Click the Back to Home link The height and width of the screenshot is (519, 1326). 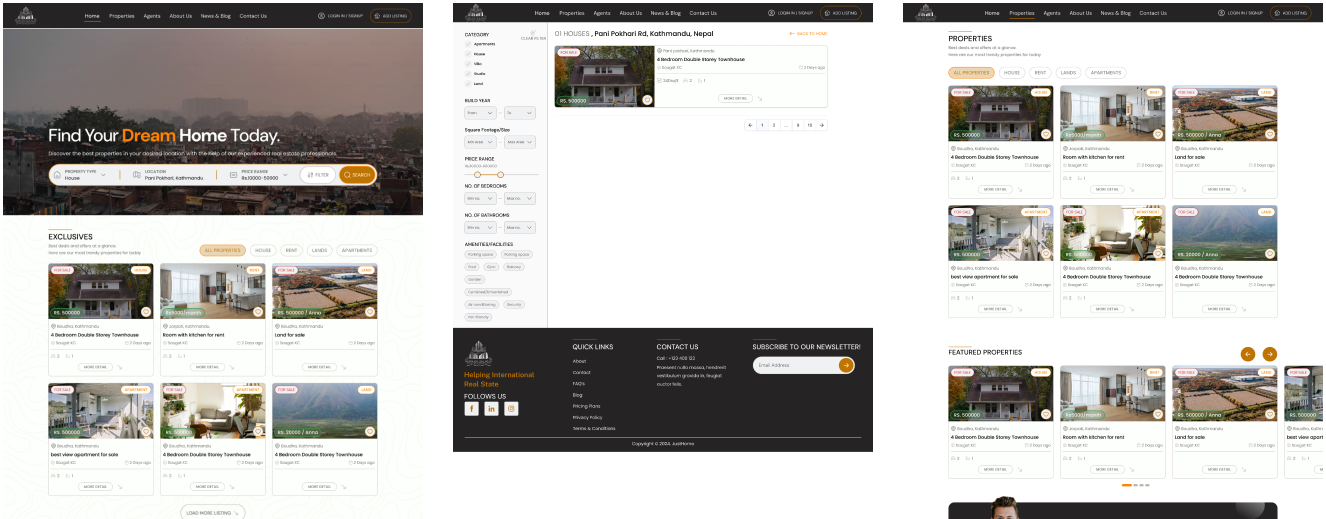808,34
